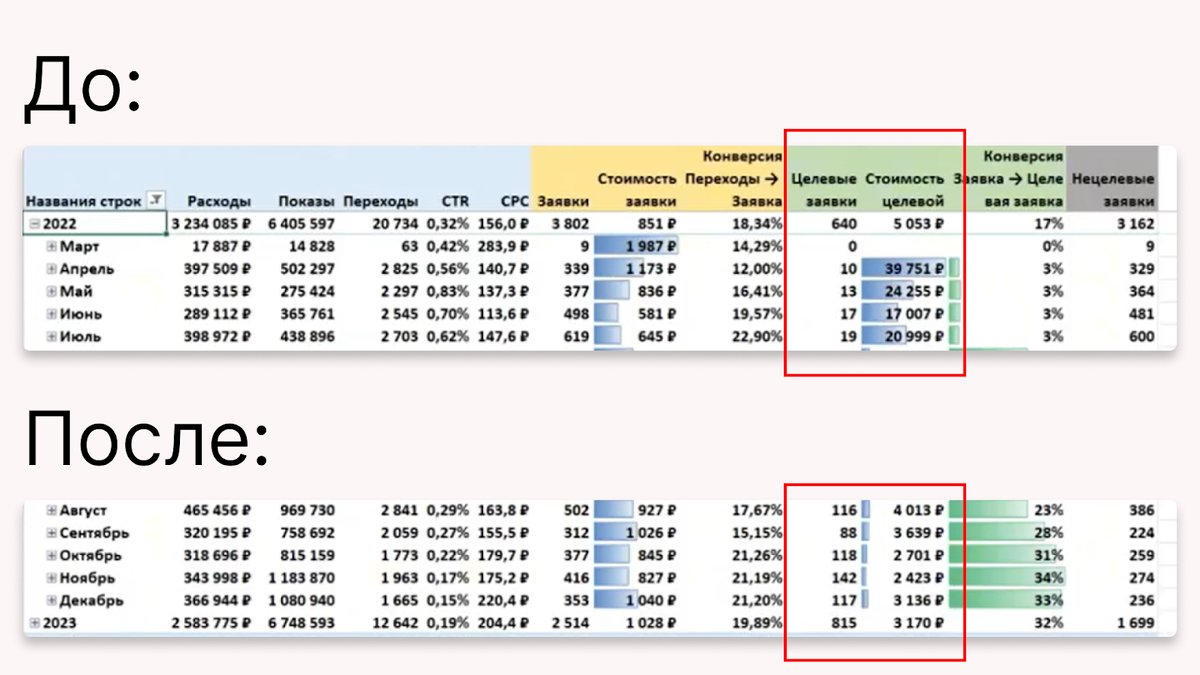Select the 5 053 ₽ target cost cell
Viewport: 1200px width, 675px height.
pyautogui.click(x=919, y=224)
